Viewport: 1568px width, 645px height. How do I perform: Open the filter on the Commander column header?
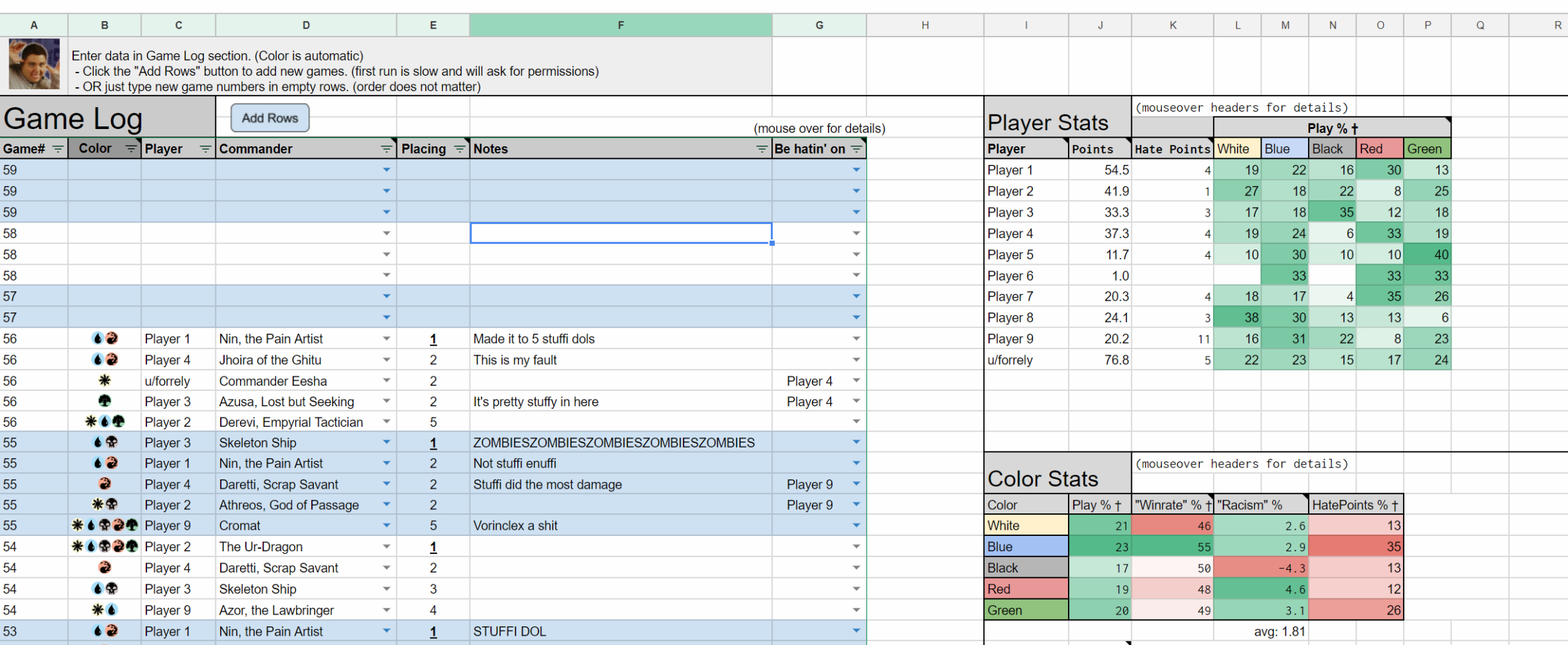click(x=386, y=148)
